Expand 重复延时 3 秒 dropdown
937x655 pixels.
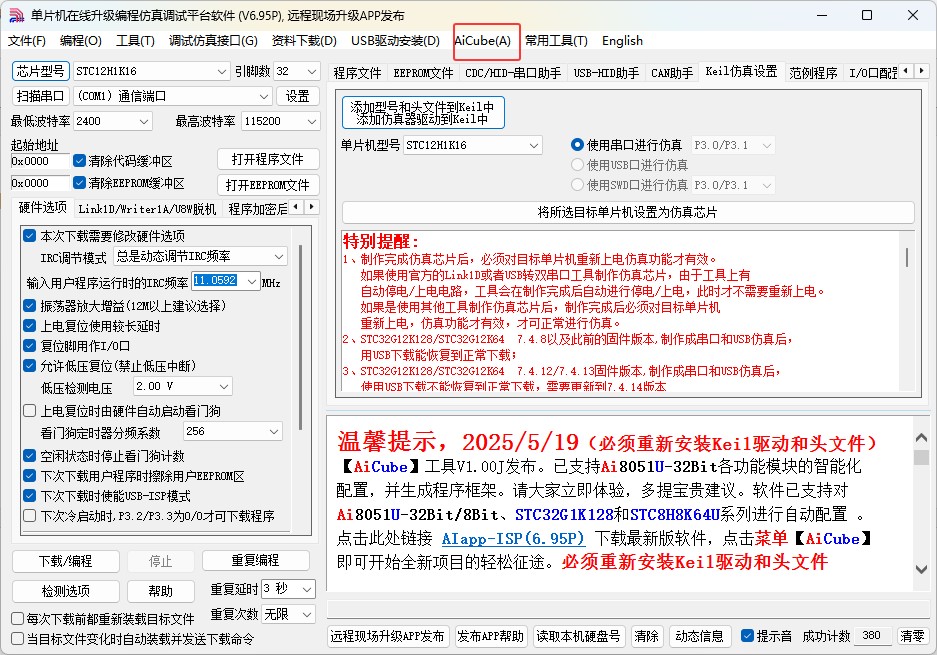click(x=307, y=589)
